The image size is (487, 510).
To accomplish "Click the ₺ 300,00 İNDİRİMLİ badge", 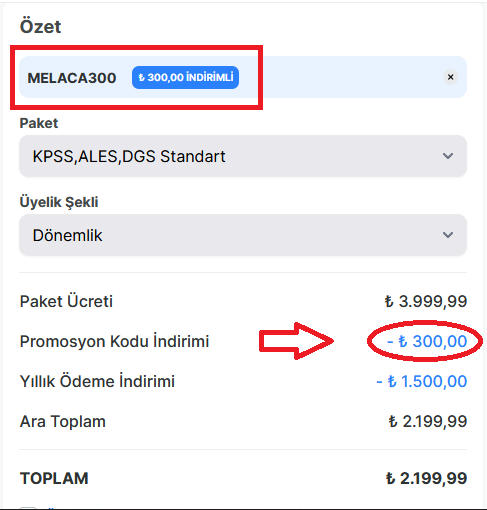I will point(185,77).
